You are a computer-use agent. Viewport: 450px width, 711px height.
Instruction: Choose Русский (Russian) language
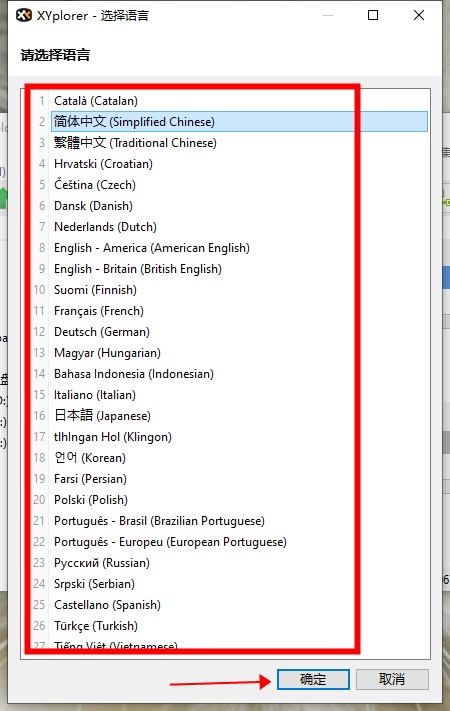point(102,563)
